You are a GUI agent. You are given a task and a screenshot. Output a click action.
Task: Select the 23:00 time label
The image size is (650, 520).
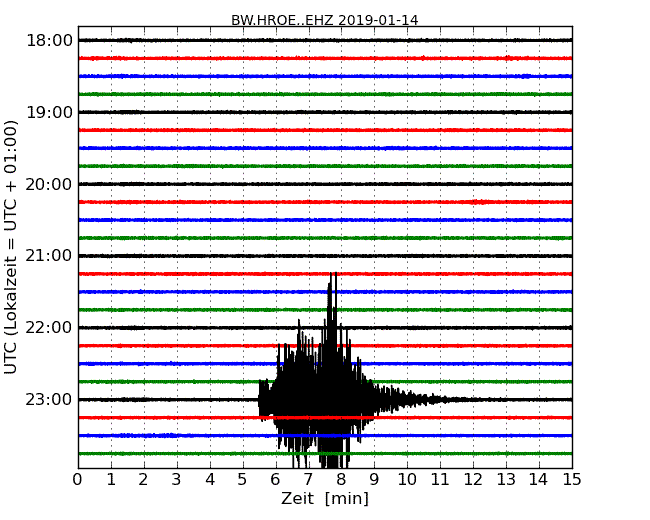coord(49,399)
